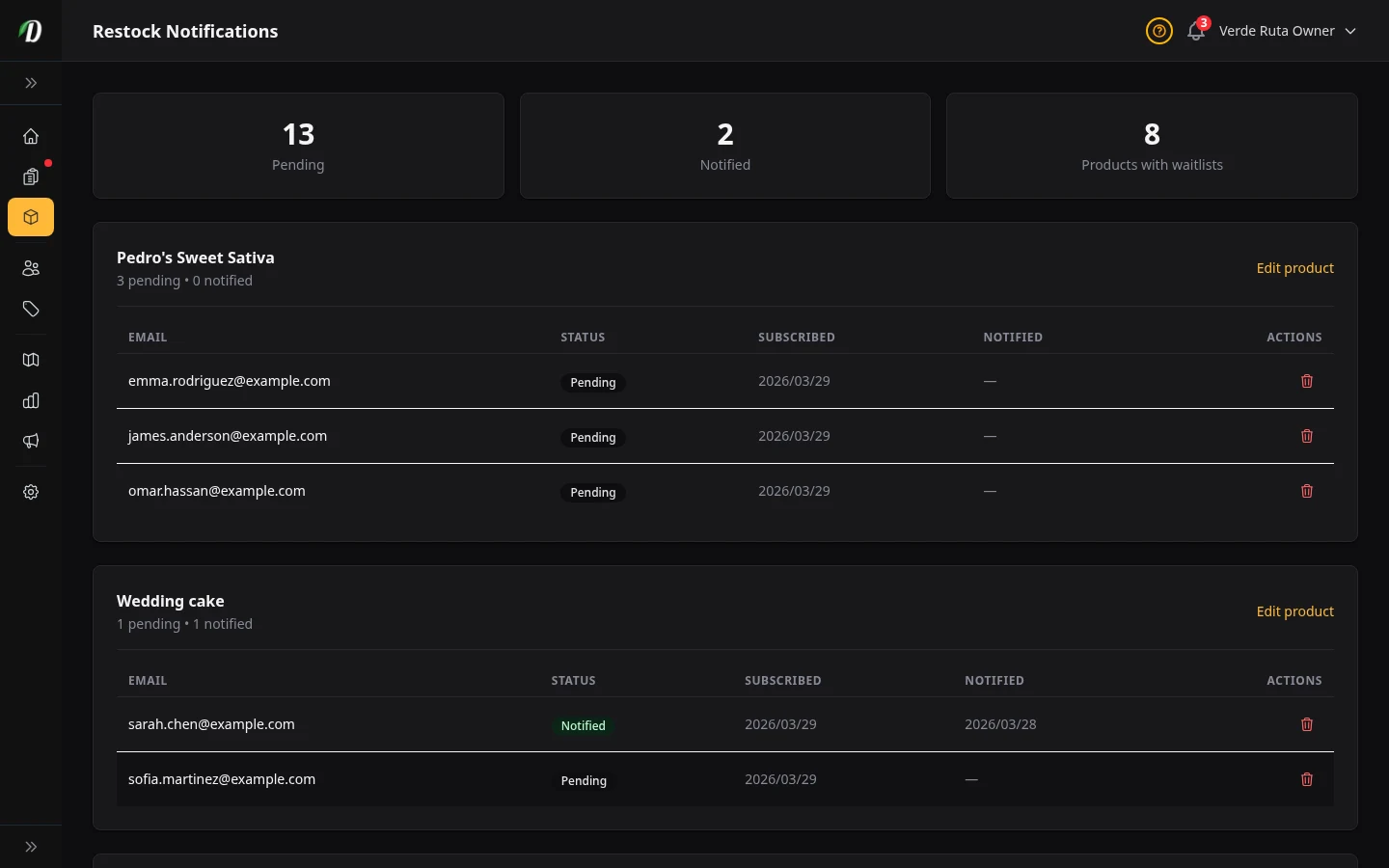Open the Tags icon in the sidebar
The image size is (1389, 868).
coord(31,309)
